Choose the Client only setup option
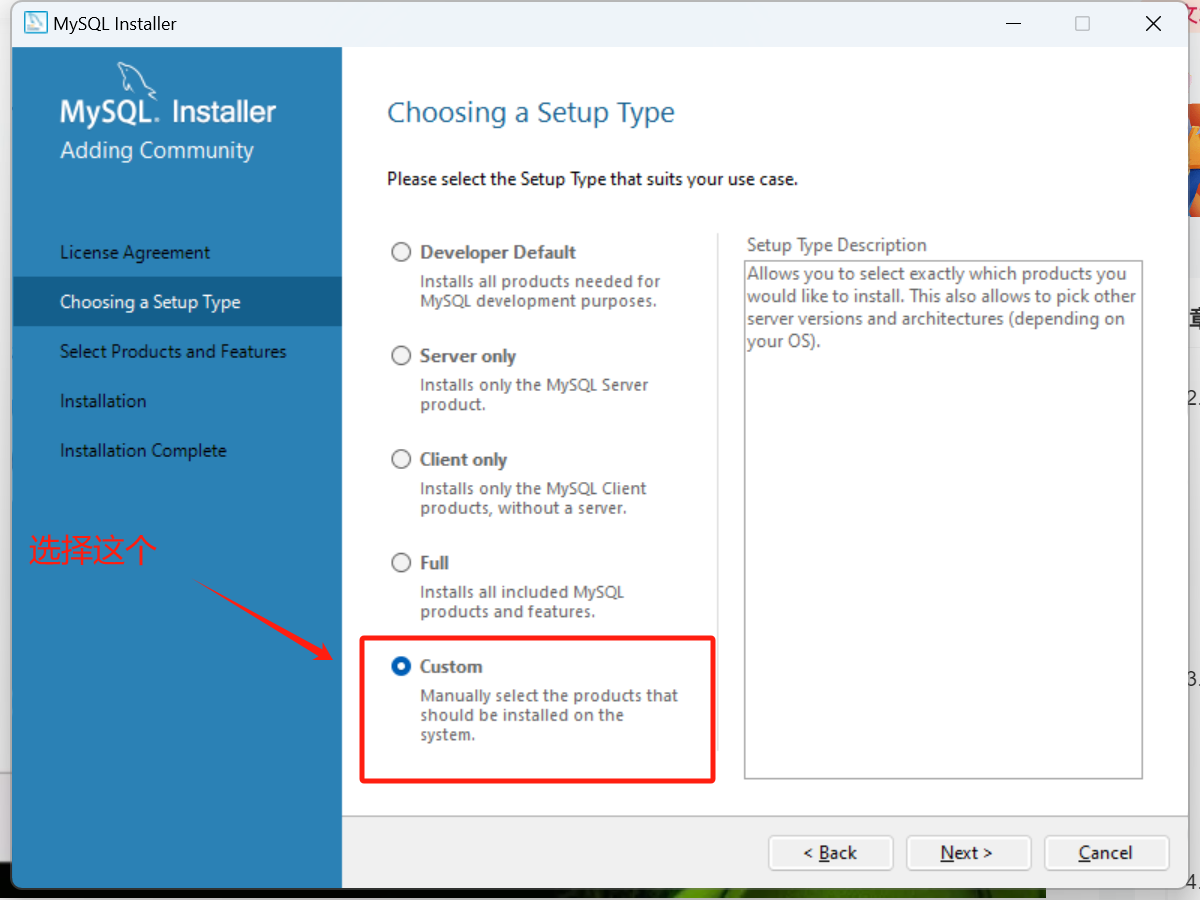Screen dimensions: 1200x900 (401, 459)
